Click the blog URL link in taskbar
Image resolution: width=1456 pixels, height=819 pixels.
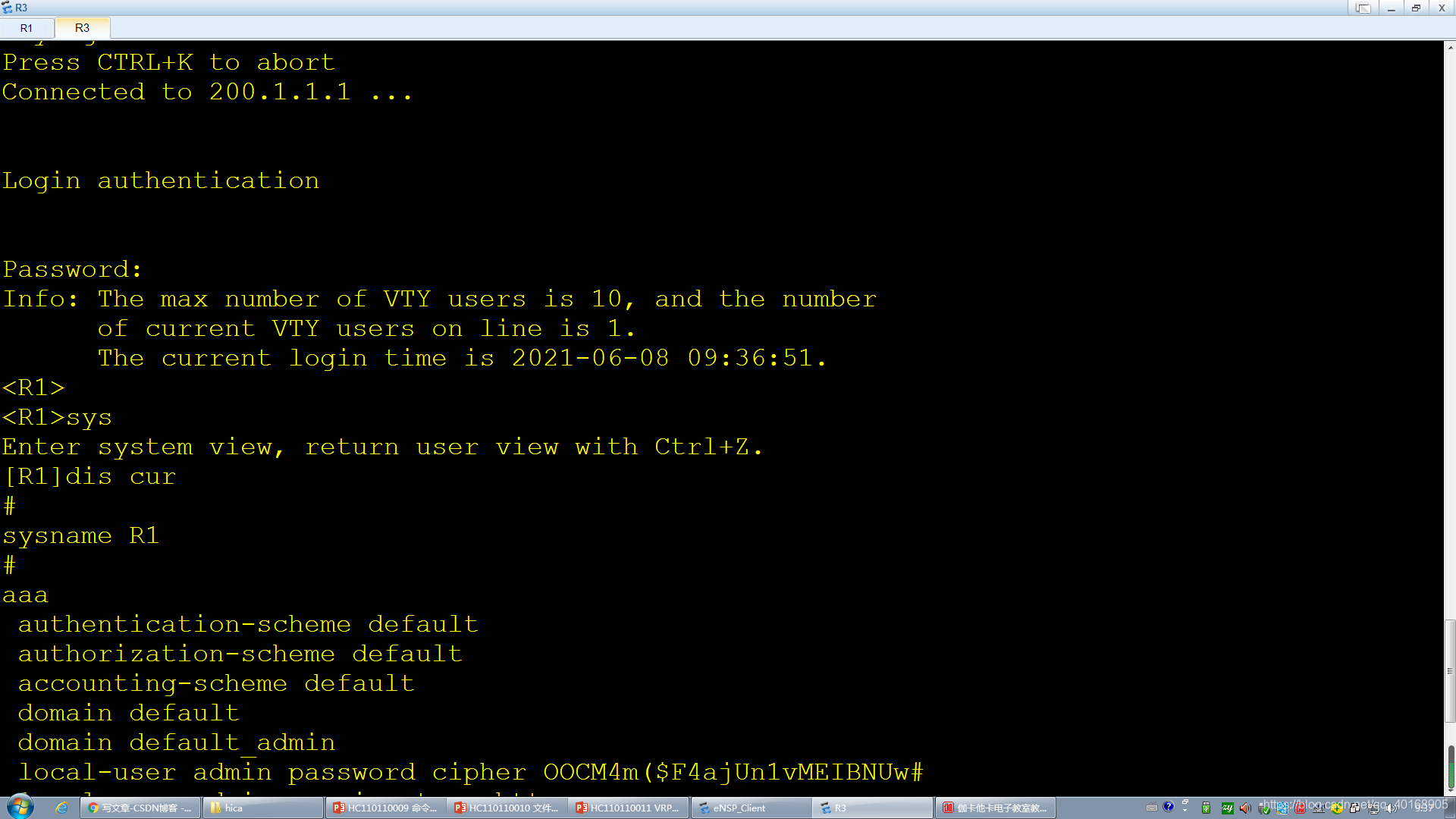(x=1350, y=805)
